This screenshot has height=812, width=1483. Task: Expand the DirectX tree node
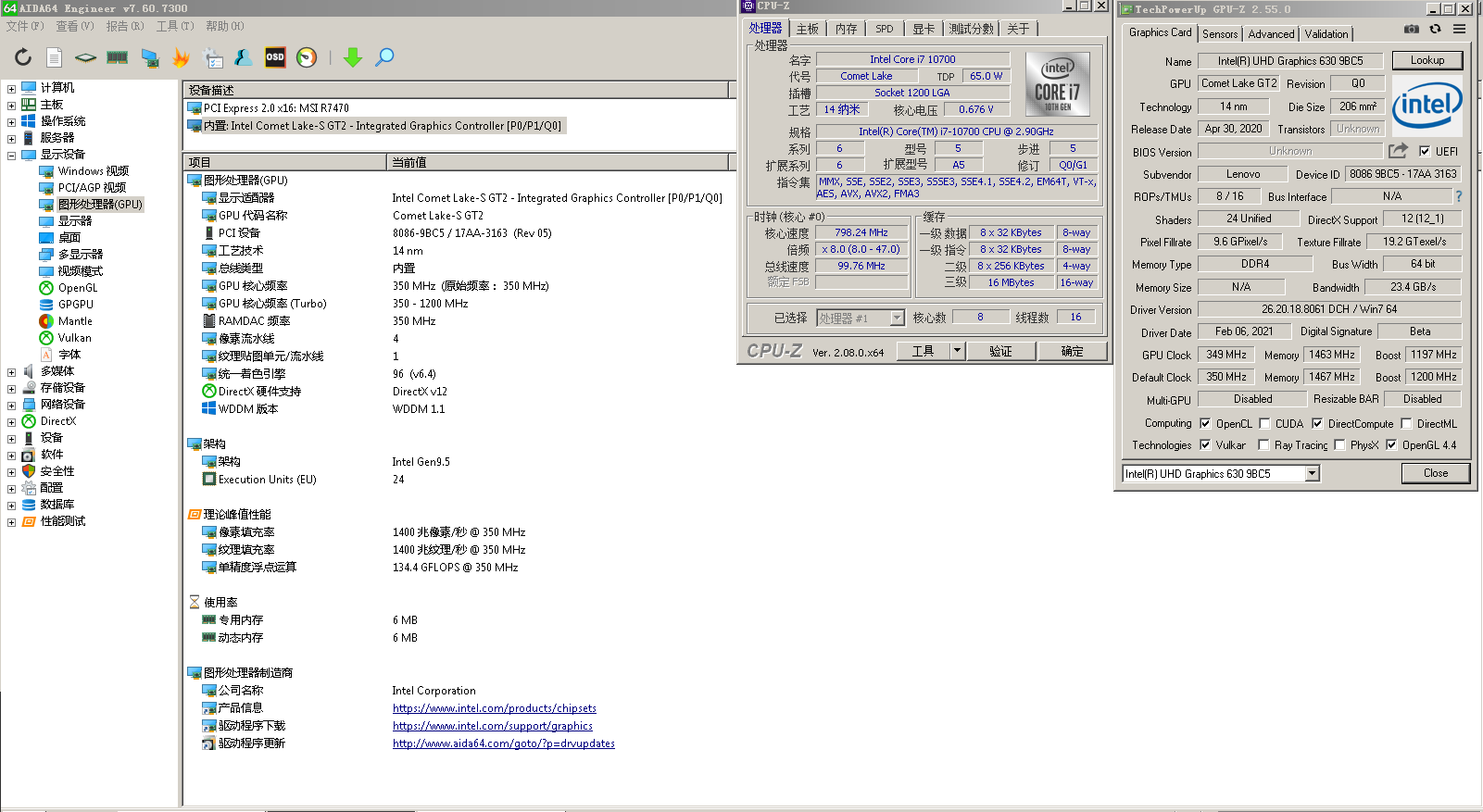(11, 422)
